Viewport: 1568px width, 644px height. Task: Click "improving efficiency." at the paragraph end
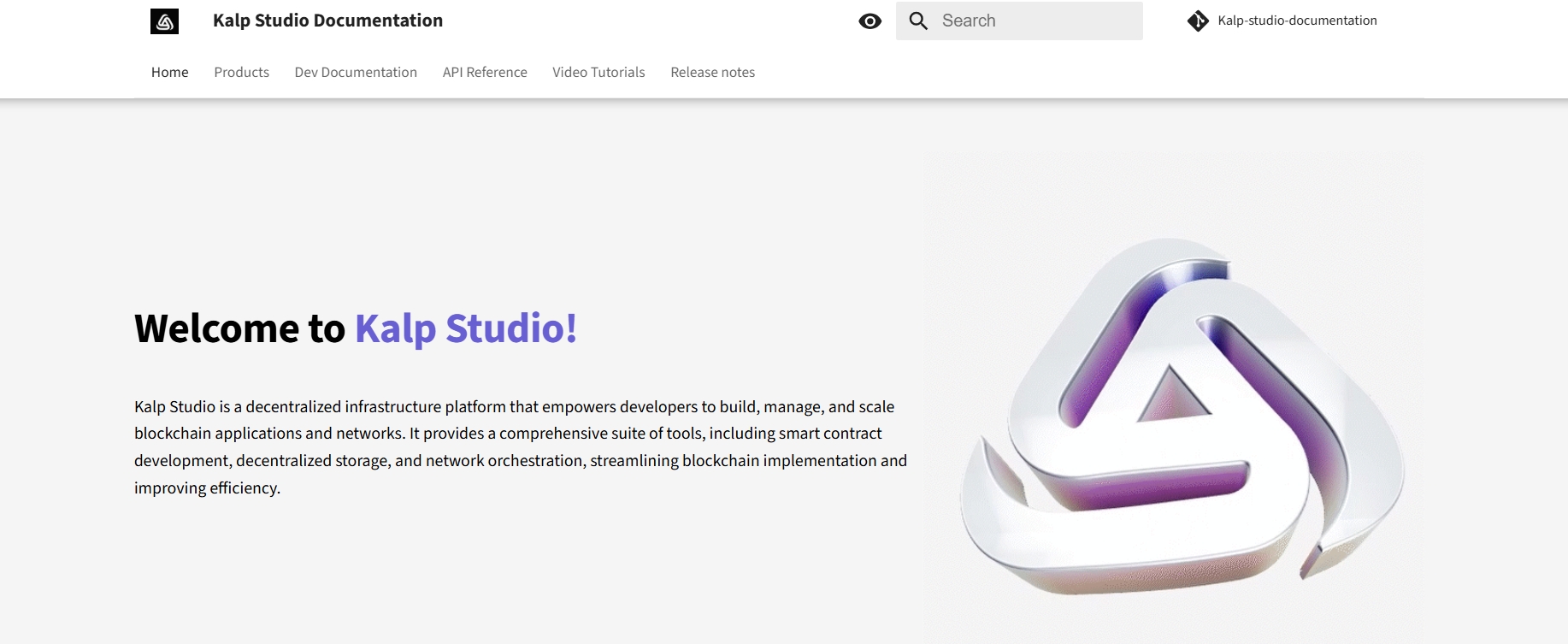coord(207,488)
